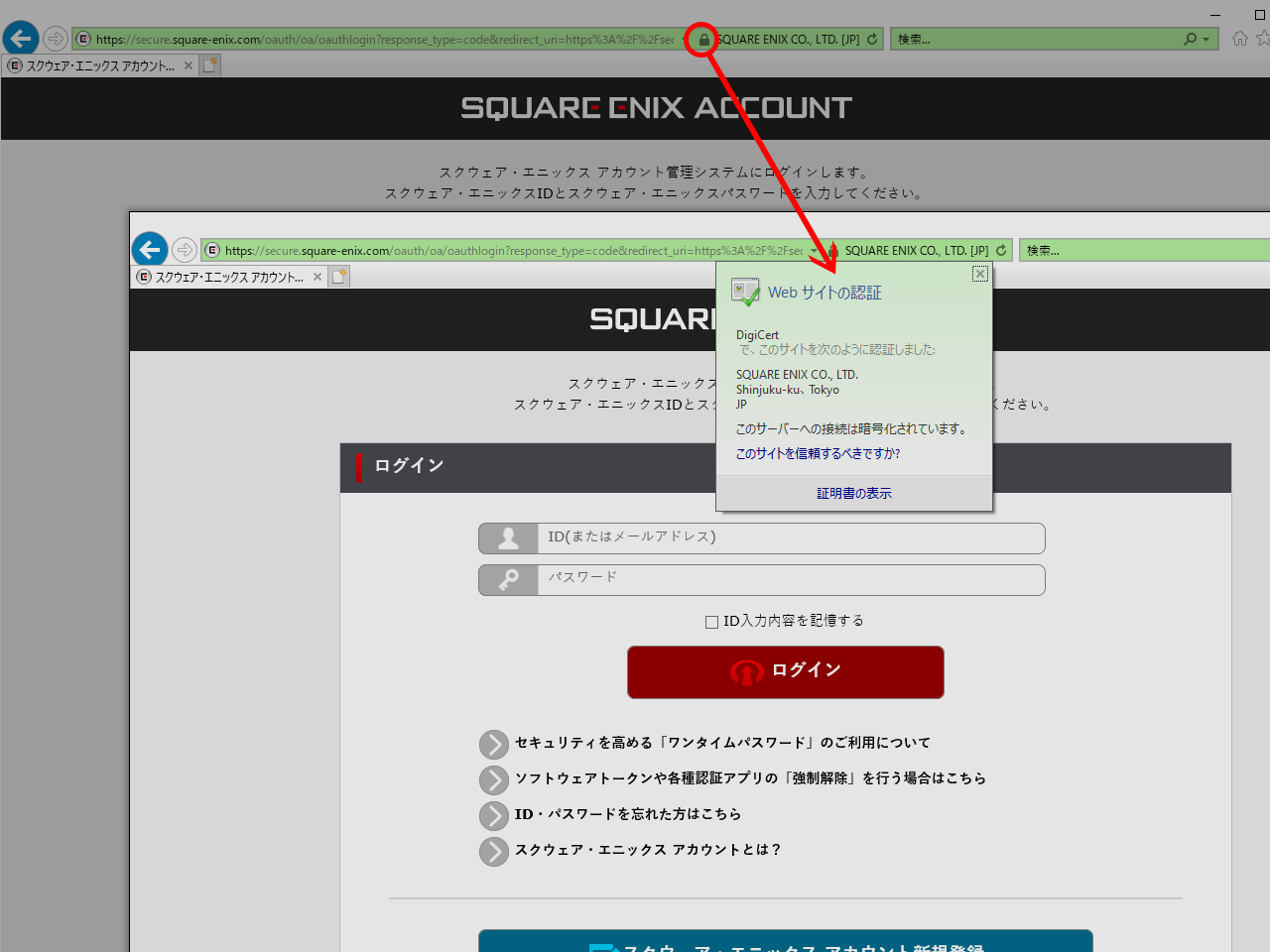Viewport: 1270px width, 952px height.
Task: Open a new tab in the inner browser
Action: tap(338, 277)
